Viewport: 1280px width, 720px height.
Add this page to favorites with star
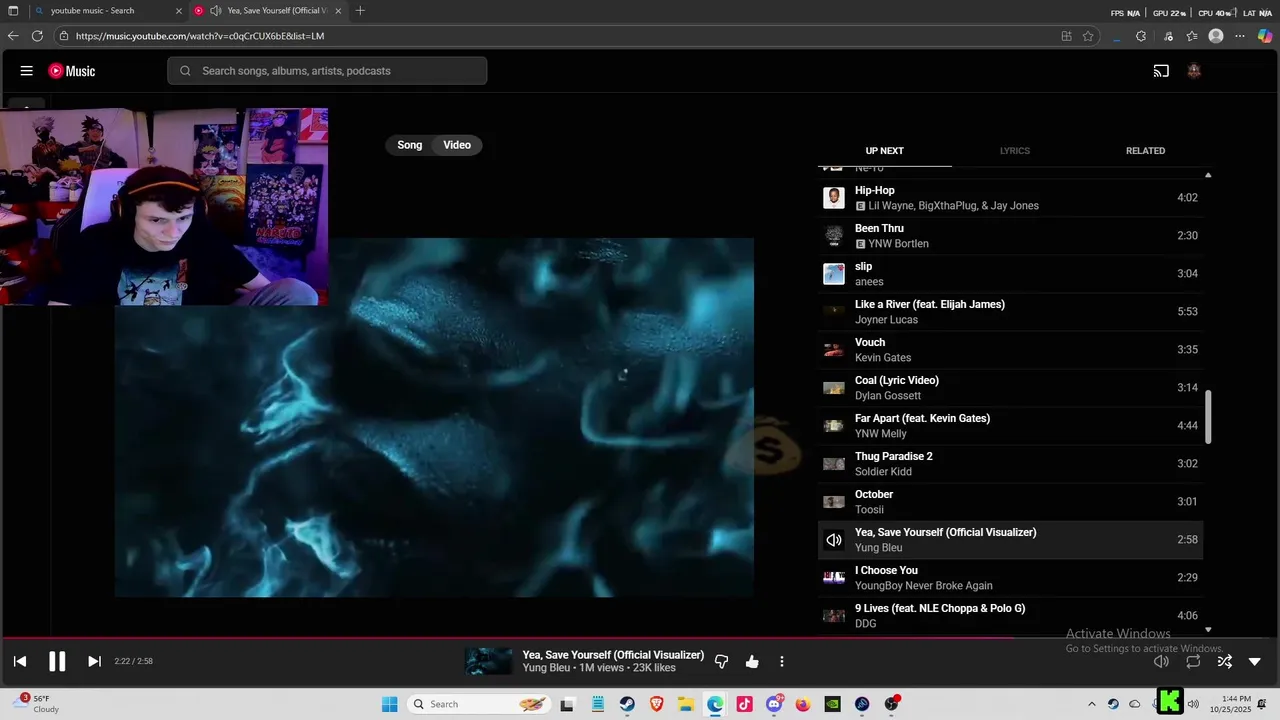[x=1088, y=36]
